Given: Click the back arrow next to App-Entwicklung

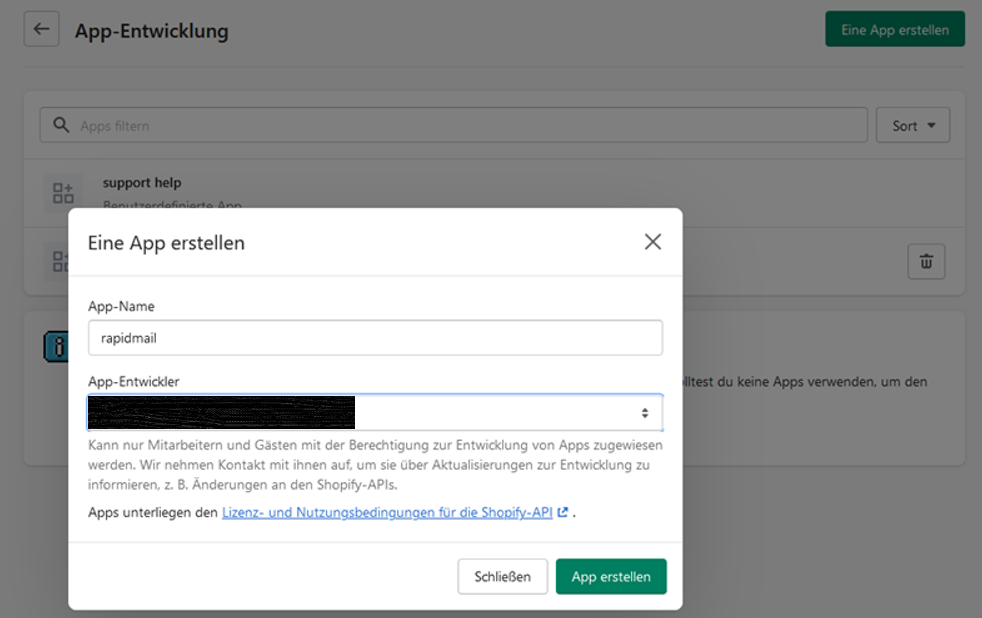Looking at the screenshot, I should click(x=41, y=29).
